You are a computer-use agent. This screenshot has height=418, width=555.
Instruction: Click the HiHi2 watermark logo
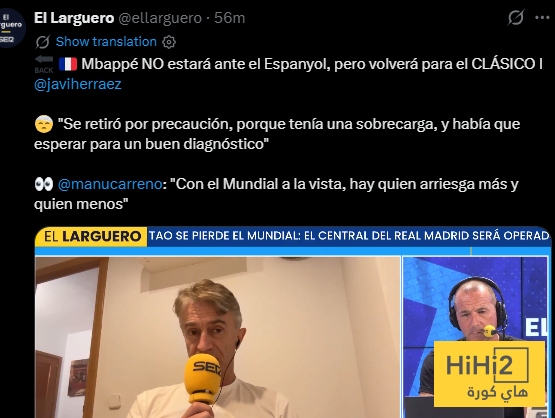point(489,374)
